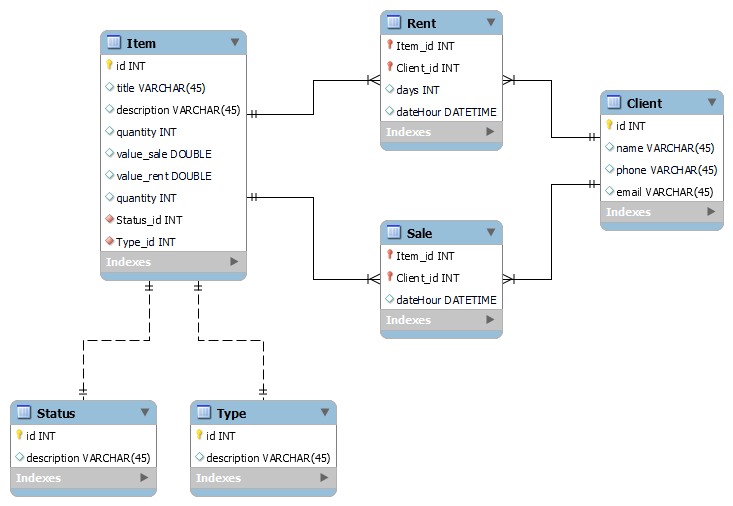The height and width of the screenshot is (506, 733).
Task: Click primary key icon of Status id
Action: [x=19, y=434]
